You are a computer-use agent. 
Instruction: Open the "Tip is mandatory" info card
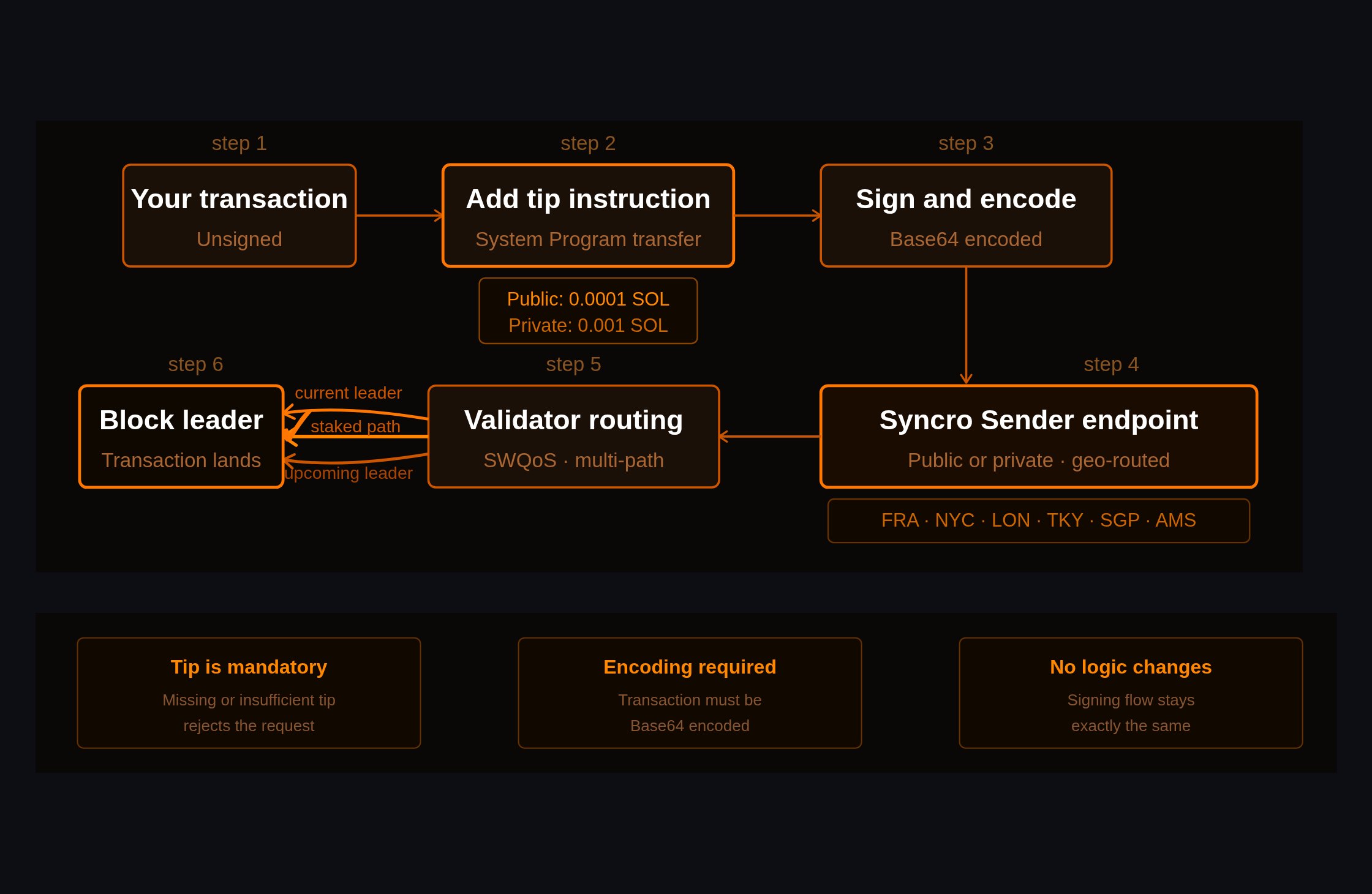[249, 693]
